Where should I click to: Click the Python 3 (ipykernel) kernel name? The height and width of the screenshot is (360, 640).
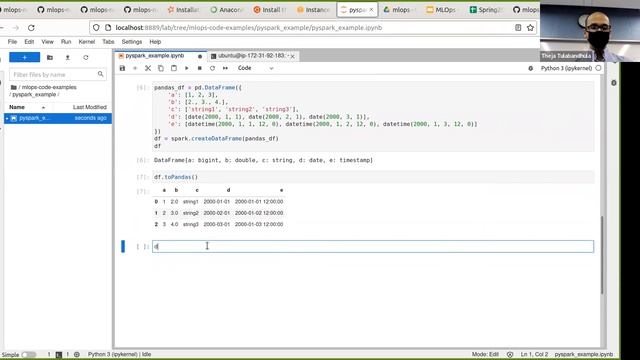[566, 68]
